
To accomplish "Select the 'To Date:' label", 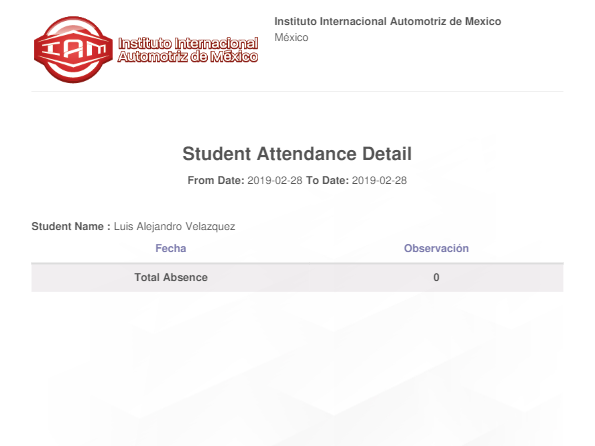I will (327, 180).
